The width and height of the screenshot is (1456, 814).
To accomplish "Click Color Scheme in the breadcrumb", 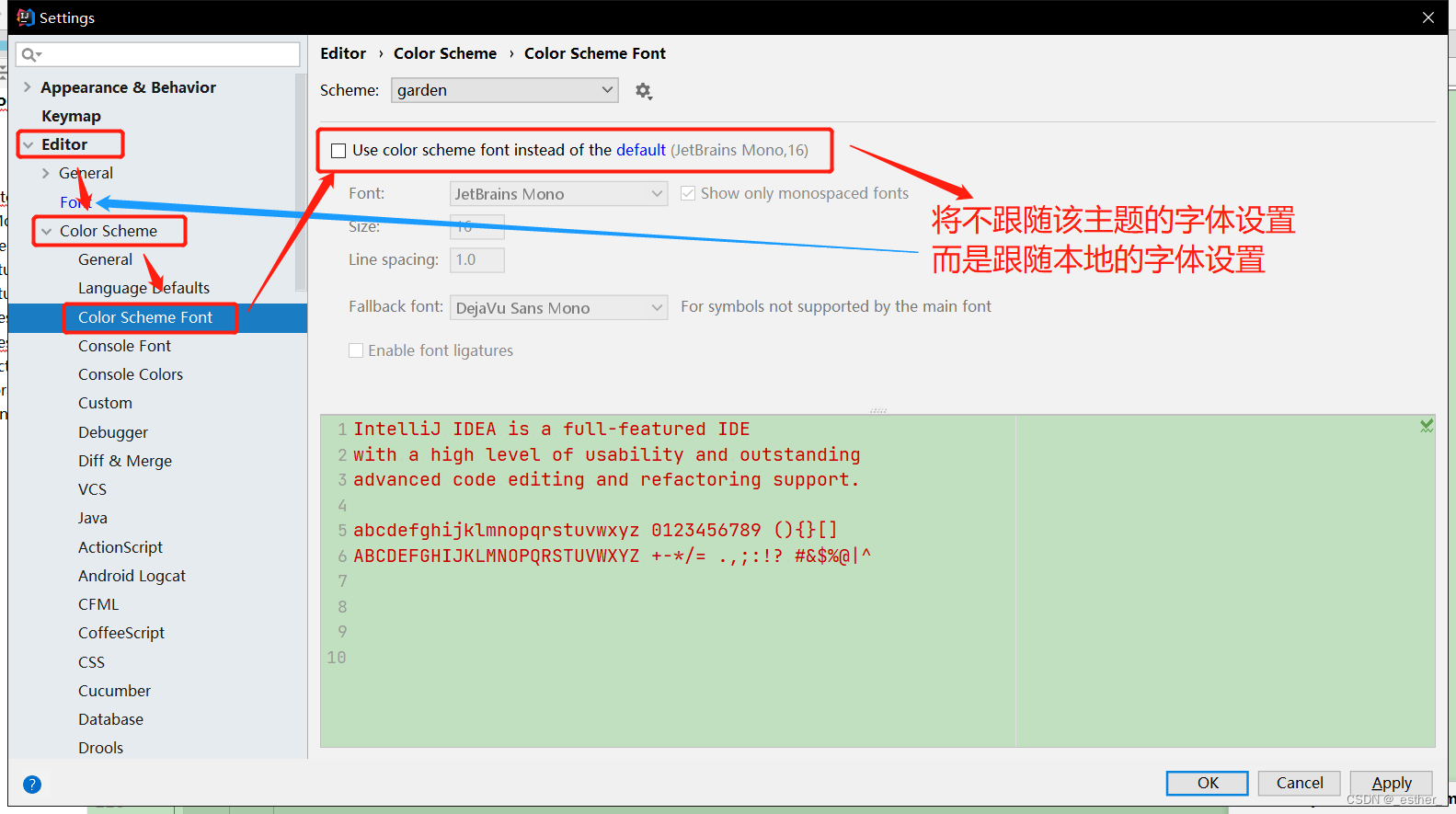I will [x=445, y=53].
